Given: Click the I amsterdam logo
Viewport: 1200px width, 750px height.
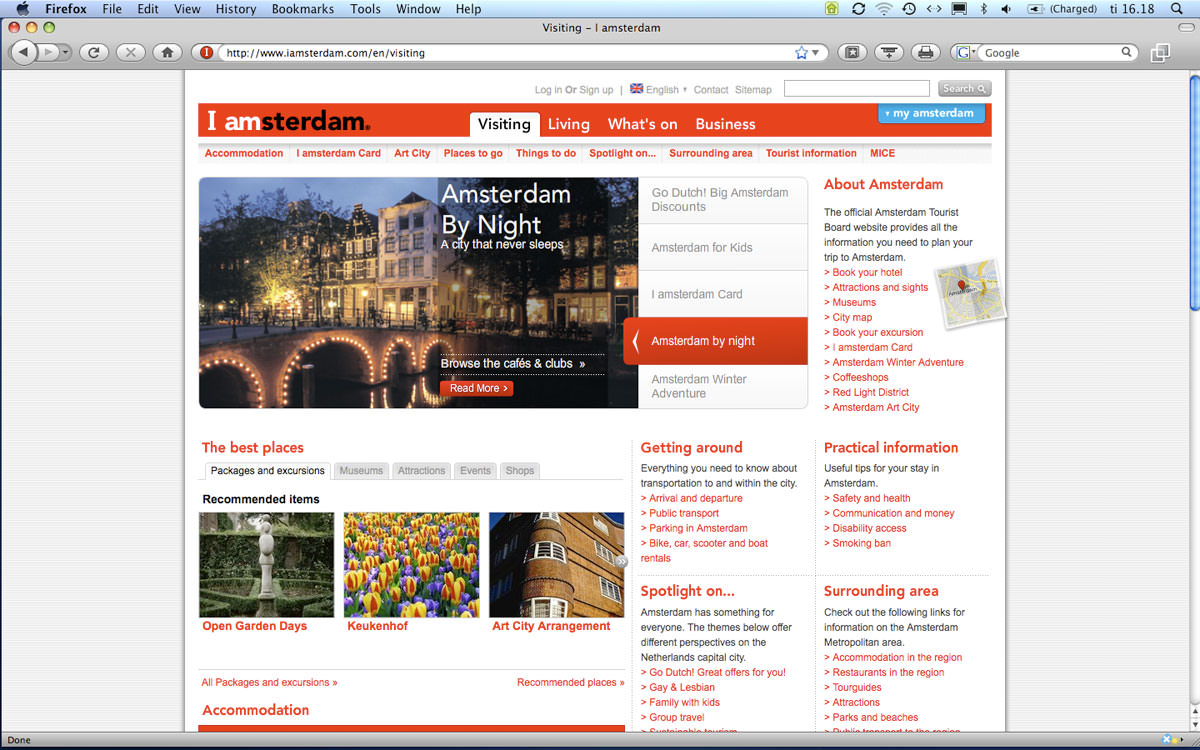Looking at the screenshot, I should tap(288, 122).
